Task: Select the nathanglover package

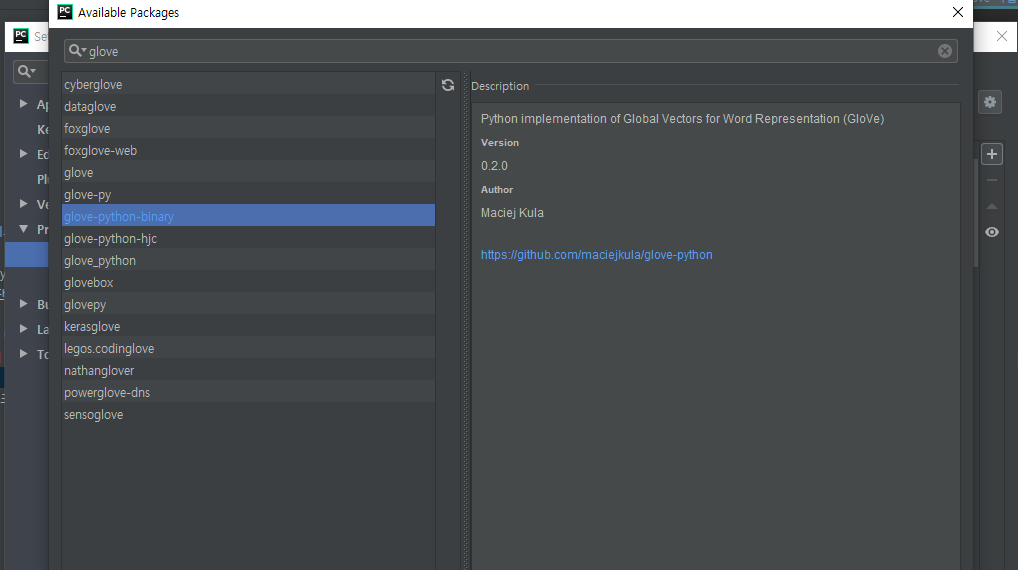Action: coord(249,371)
